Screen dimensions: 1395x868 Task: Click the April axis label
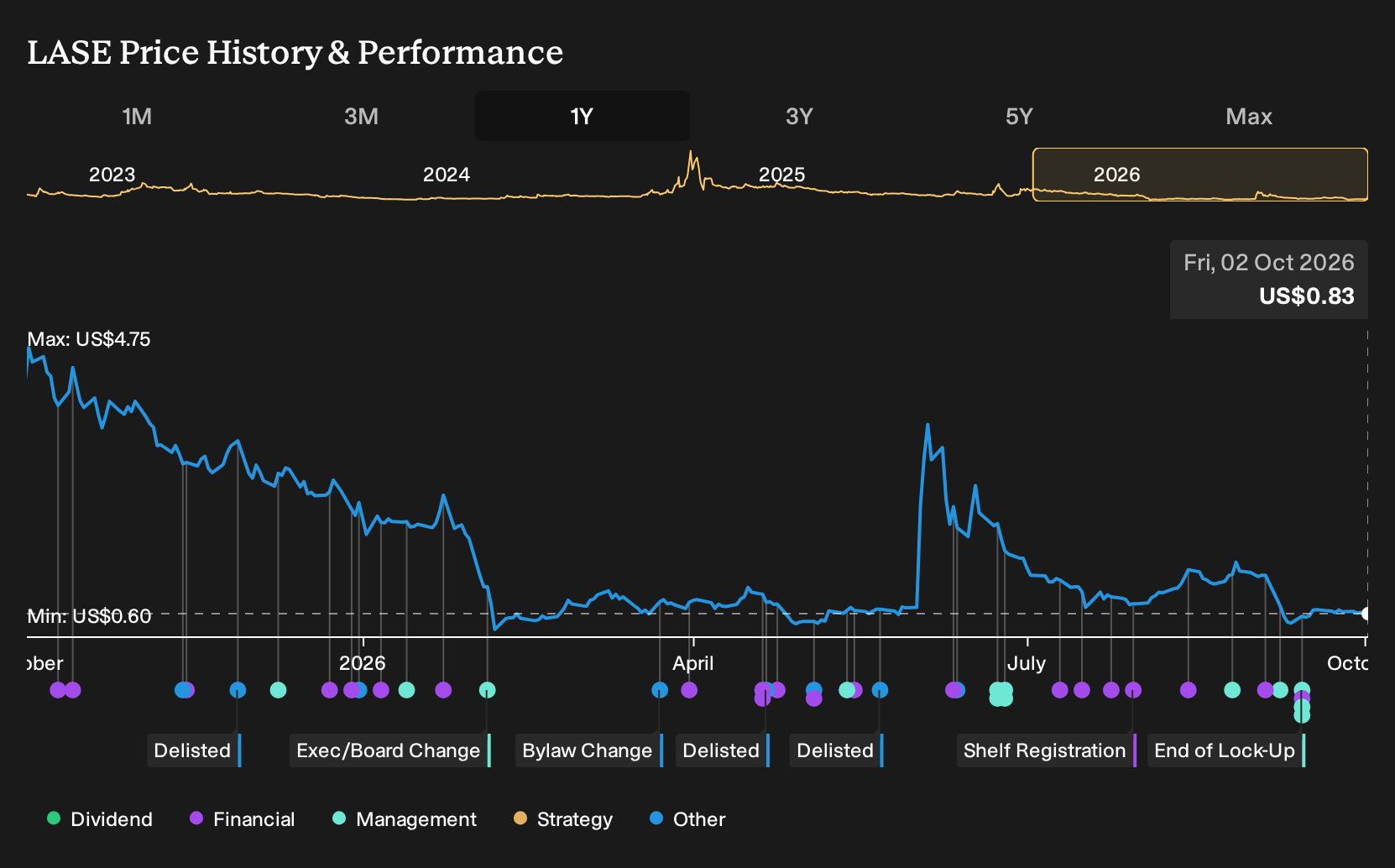click(692, 663)
